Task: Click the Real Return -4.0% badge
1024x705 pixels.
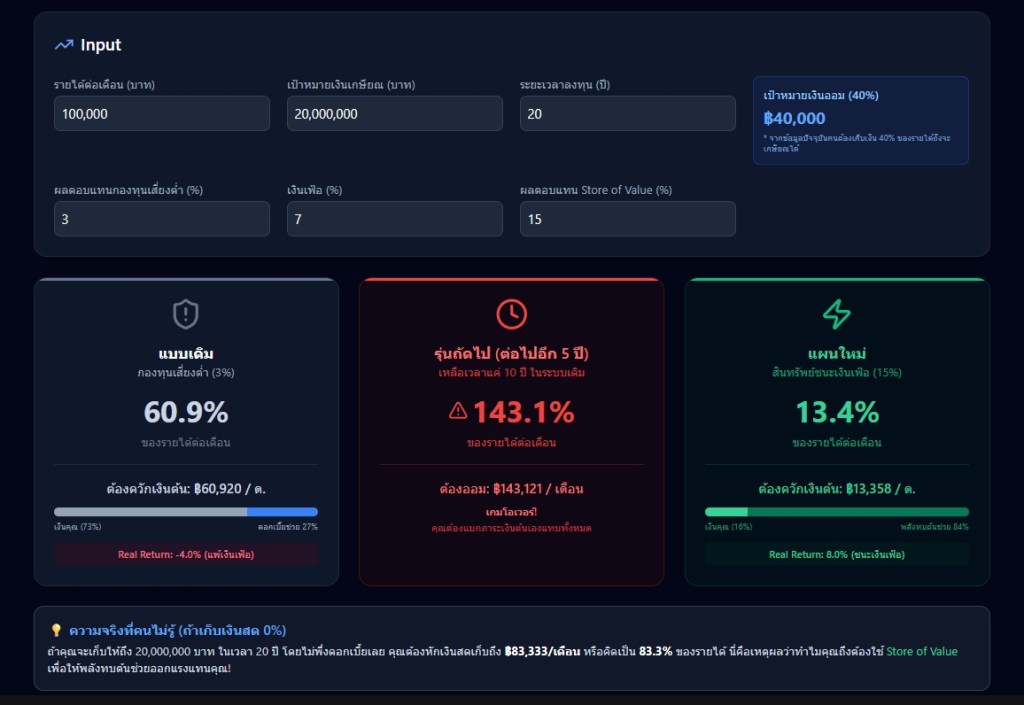Action: point(186,554)
